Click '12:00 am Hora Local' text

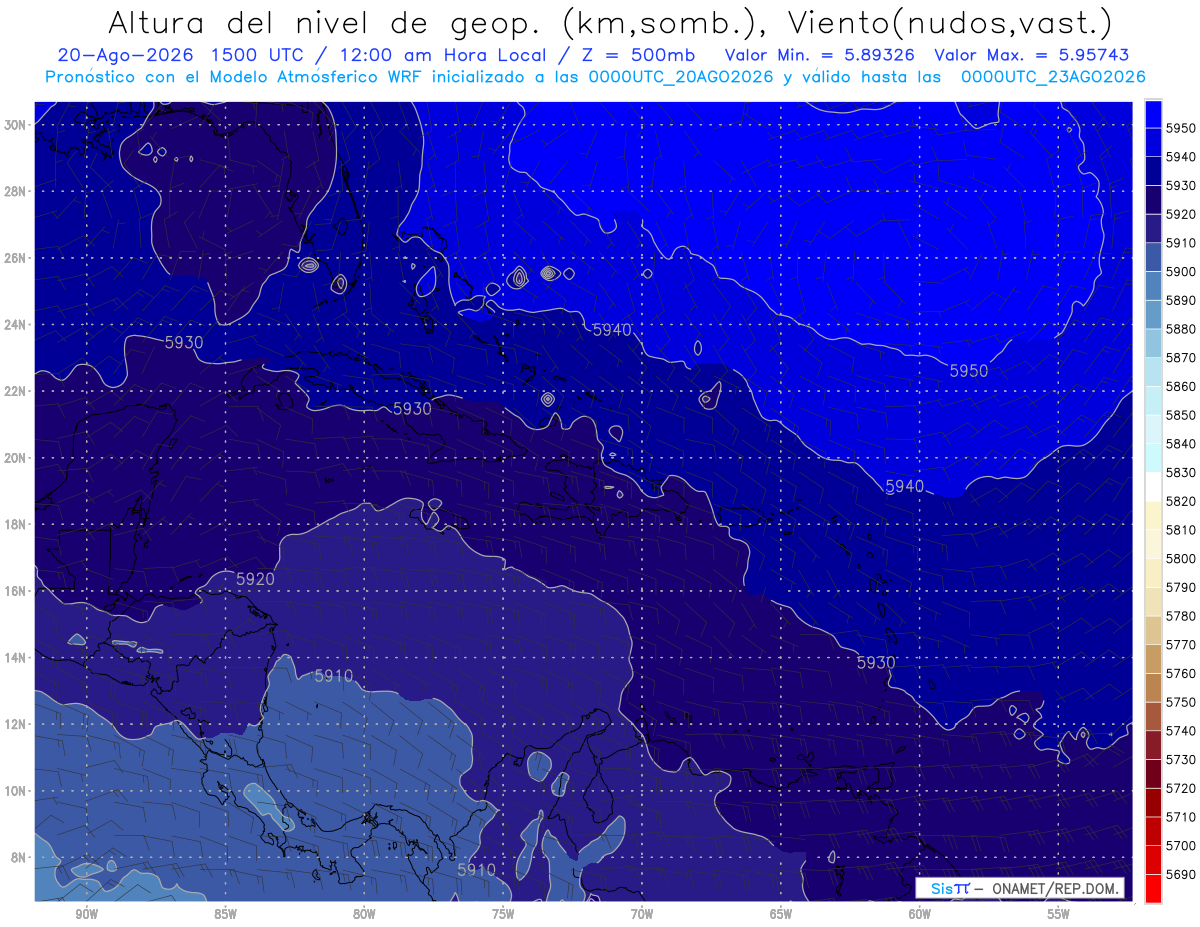click(445, 55)
